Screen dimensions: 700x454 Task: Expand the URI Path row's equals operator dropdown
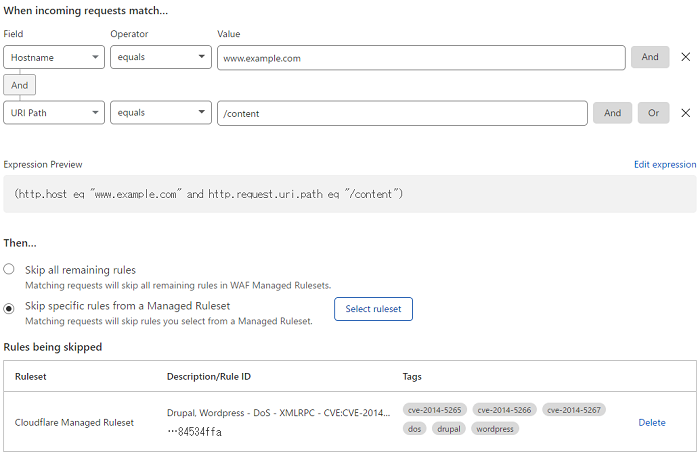[x=160, y=113]
